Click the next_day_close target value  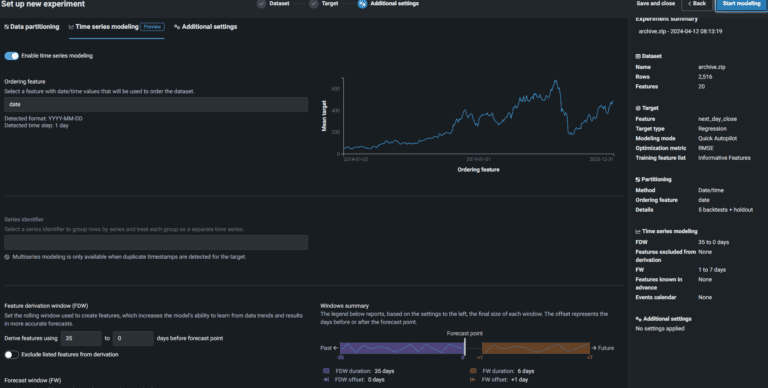pyautogui.click(x=717, y=119)
